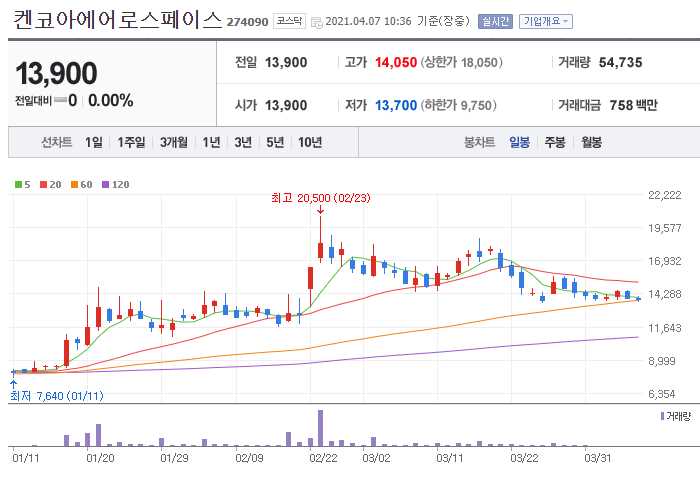Switch to 일봉 daily candle chart
This screenshot has height=479, width=700.
pos(520,142)
